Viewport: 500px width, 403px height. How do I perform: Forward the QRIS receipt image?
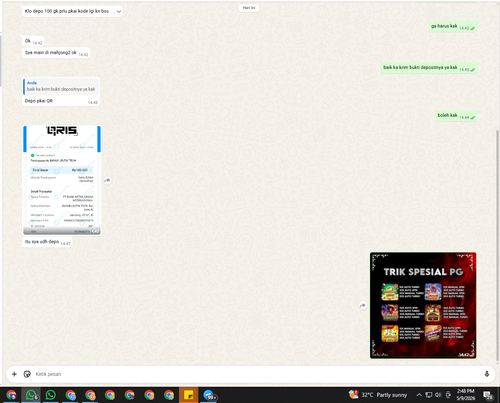tap(107, 180)
